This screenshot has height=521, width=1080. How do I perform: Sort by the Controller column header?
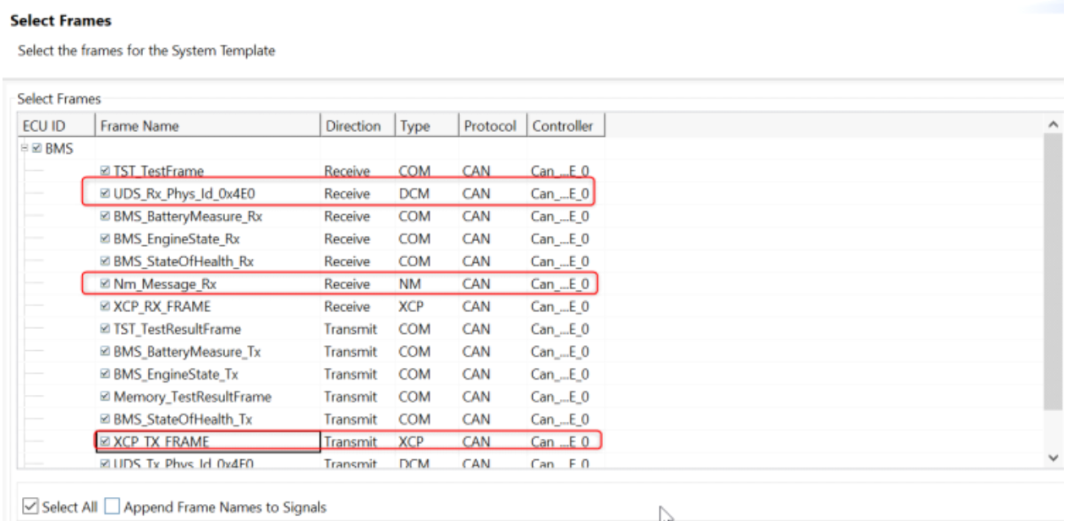click(x=566, y=126)
